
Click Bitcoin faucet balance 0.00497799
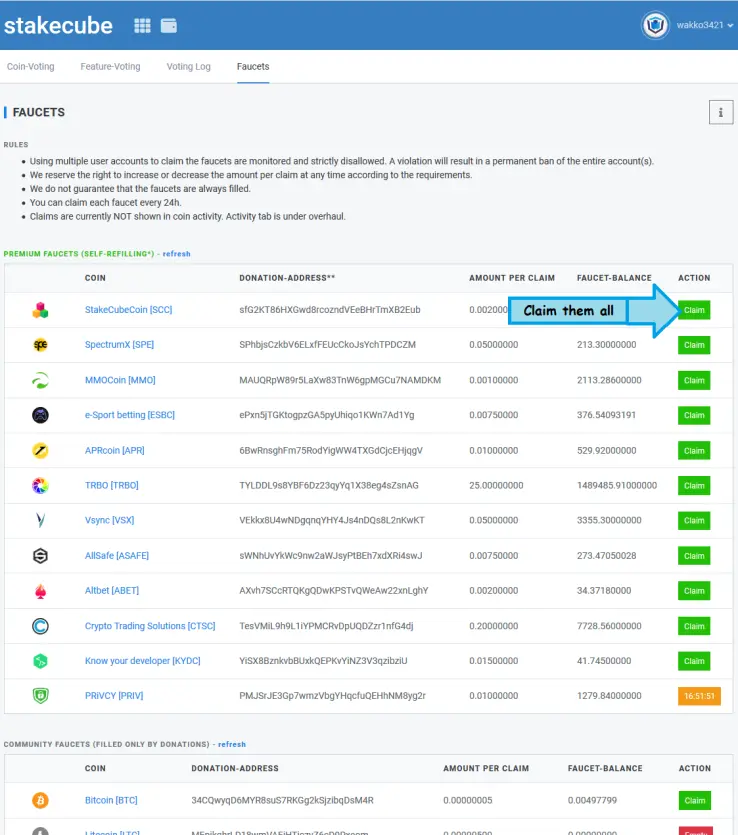tap(592, 800)
